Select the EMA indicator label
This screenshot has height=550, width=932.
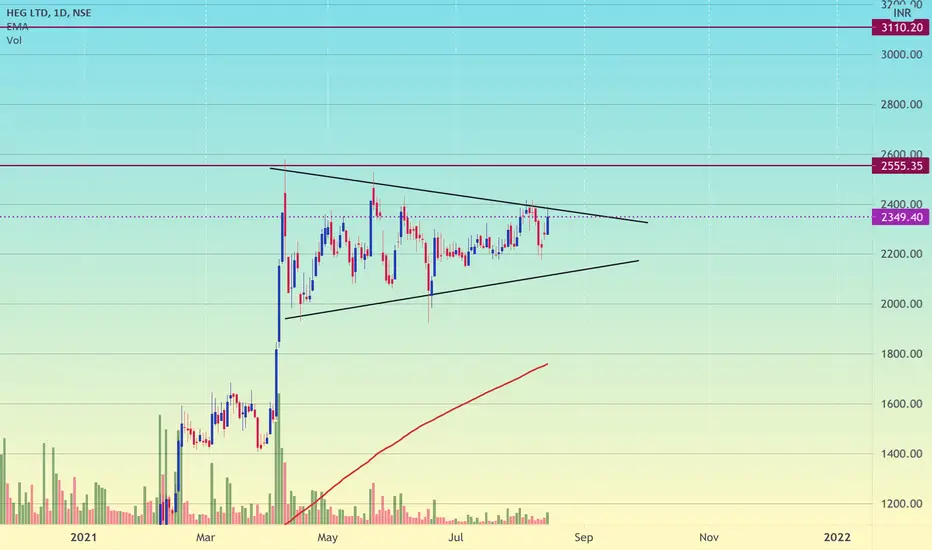pos(17,27)
